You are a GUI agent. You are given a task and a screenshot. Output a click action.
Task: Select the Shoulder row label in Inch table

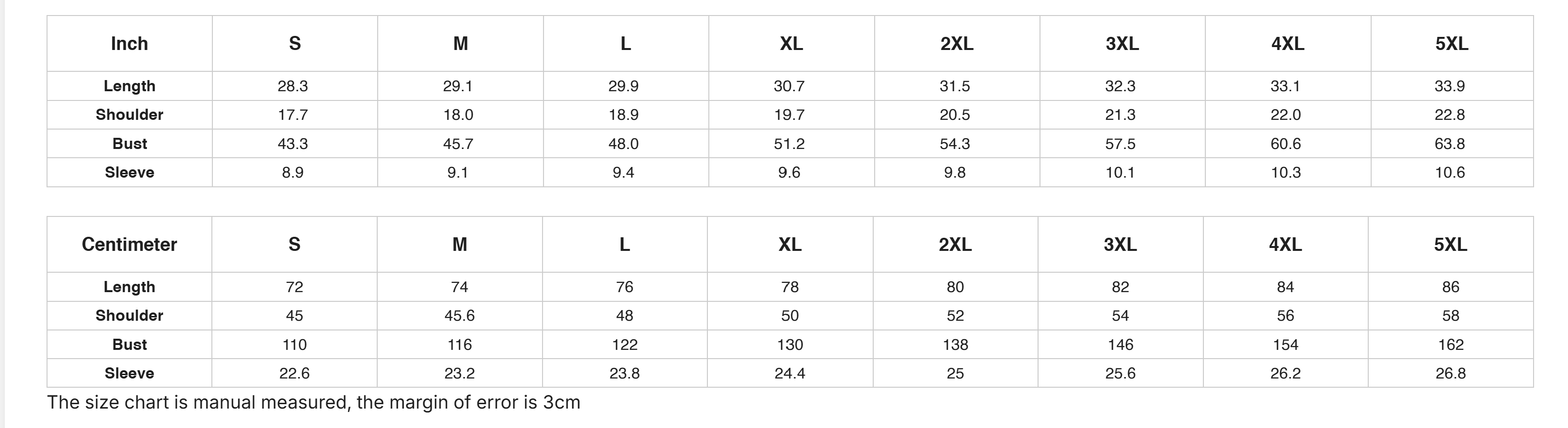[129, 115]
